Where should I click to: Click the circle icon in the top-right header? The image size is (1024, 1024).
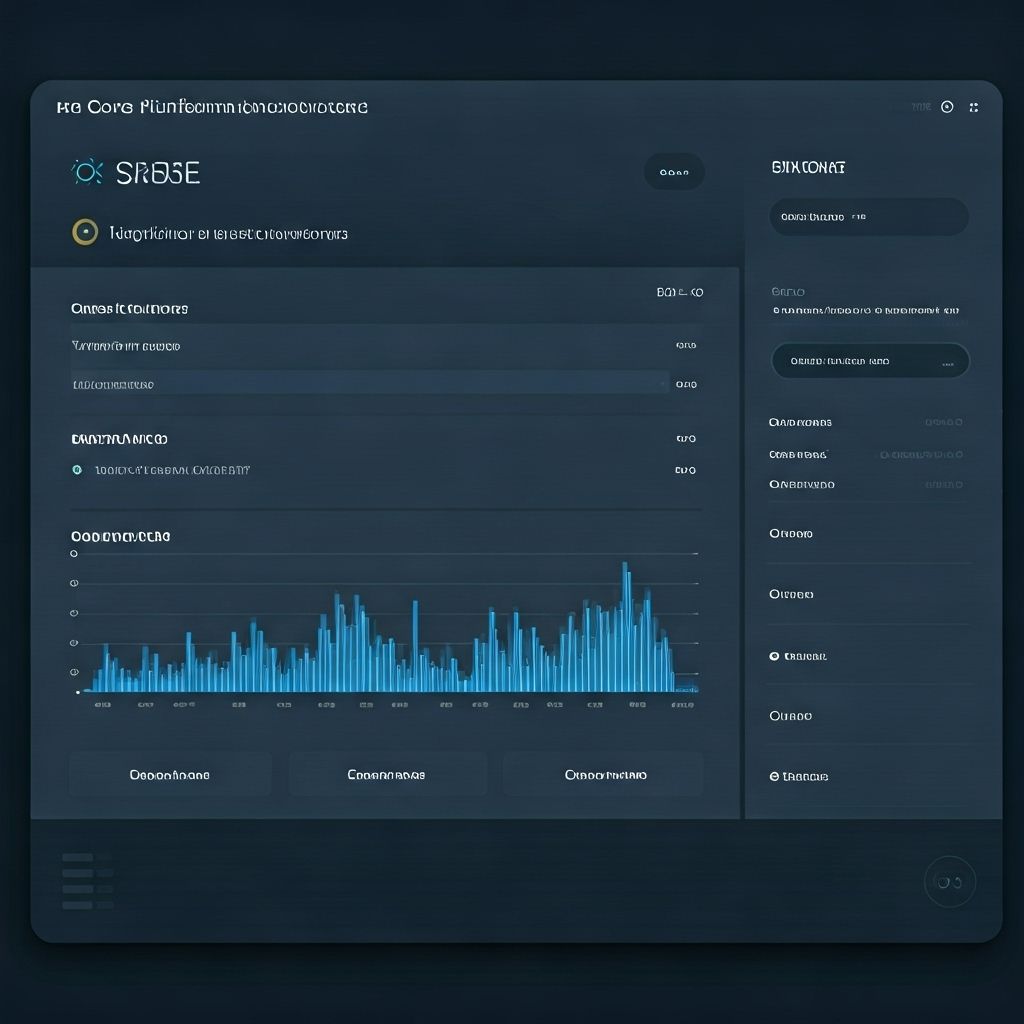(947, 107)
